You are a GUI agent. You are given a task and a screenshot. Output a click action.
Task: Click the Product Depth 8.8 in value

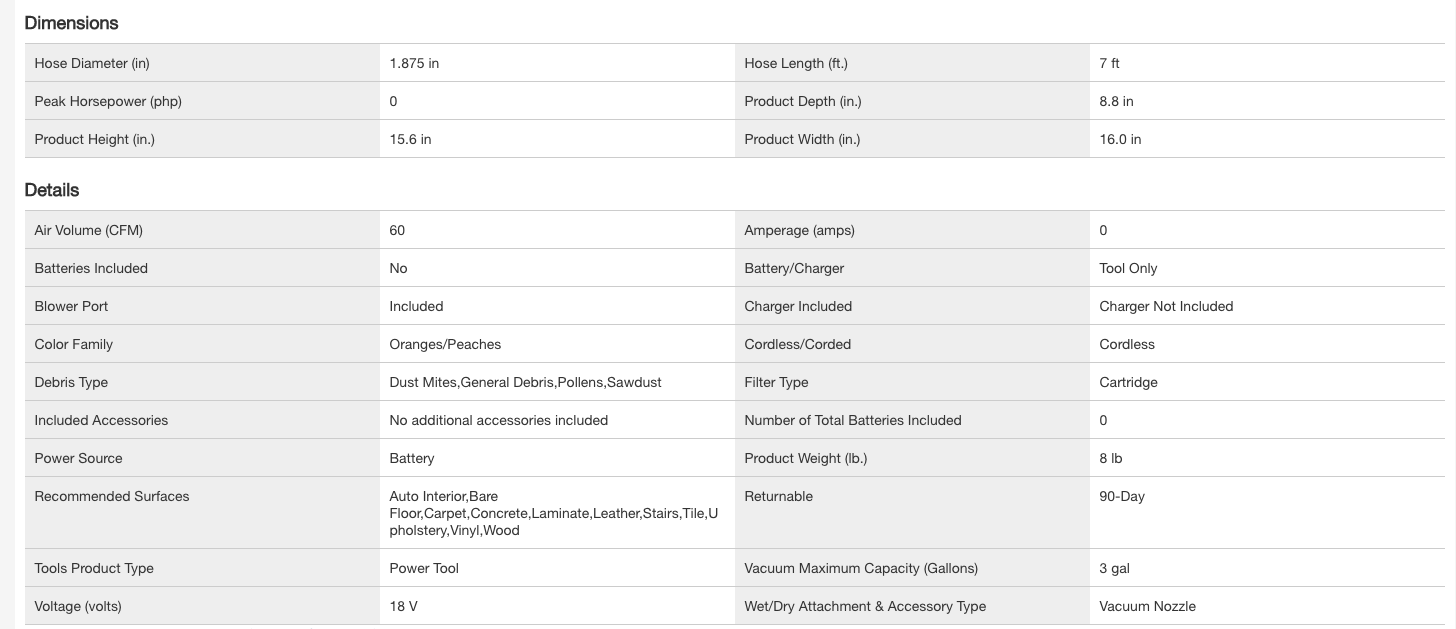(x=1116, y=101)
